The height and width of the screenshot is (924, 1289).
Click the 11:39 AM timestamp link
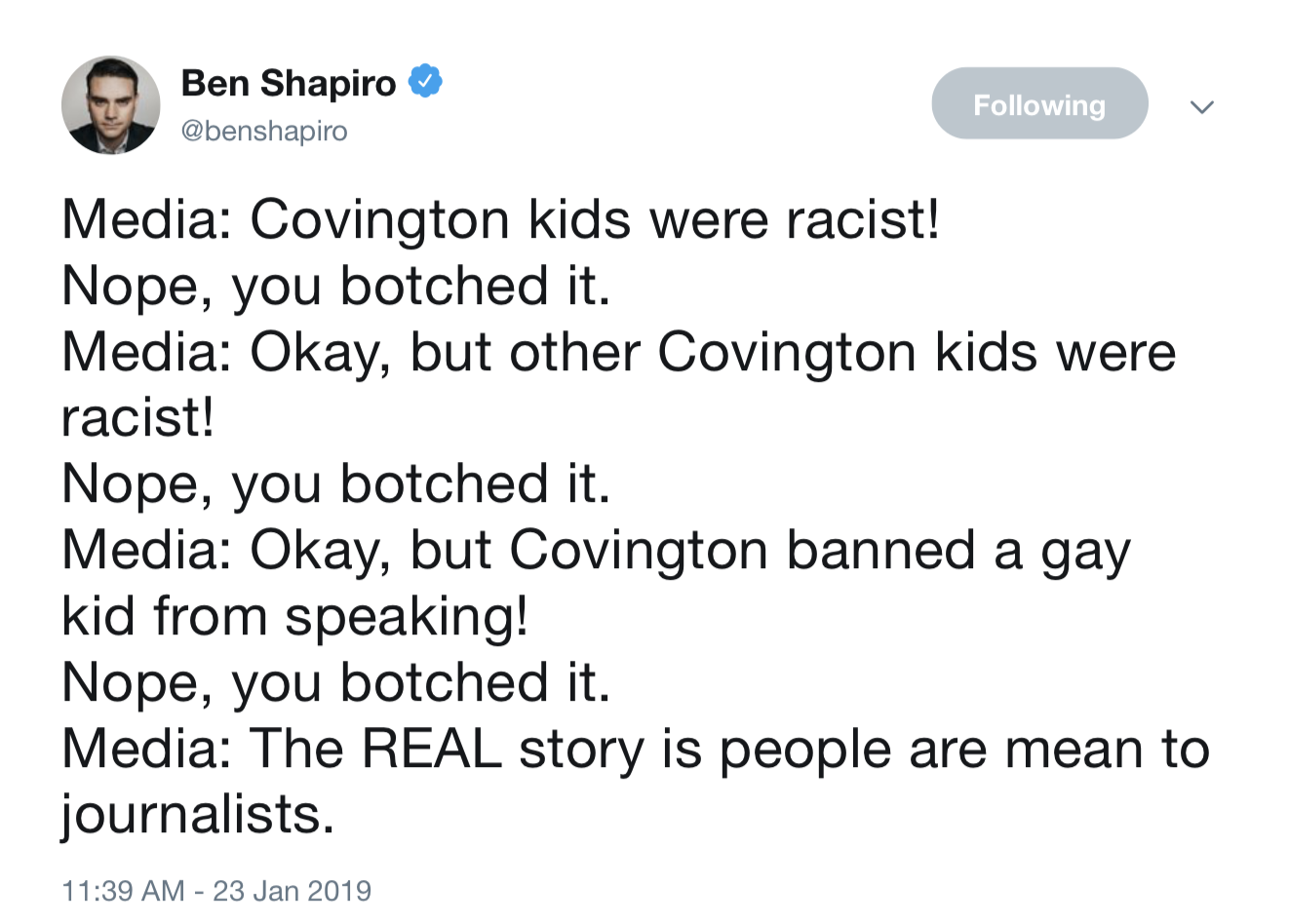click(123, 890)
